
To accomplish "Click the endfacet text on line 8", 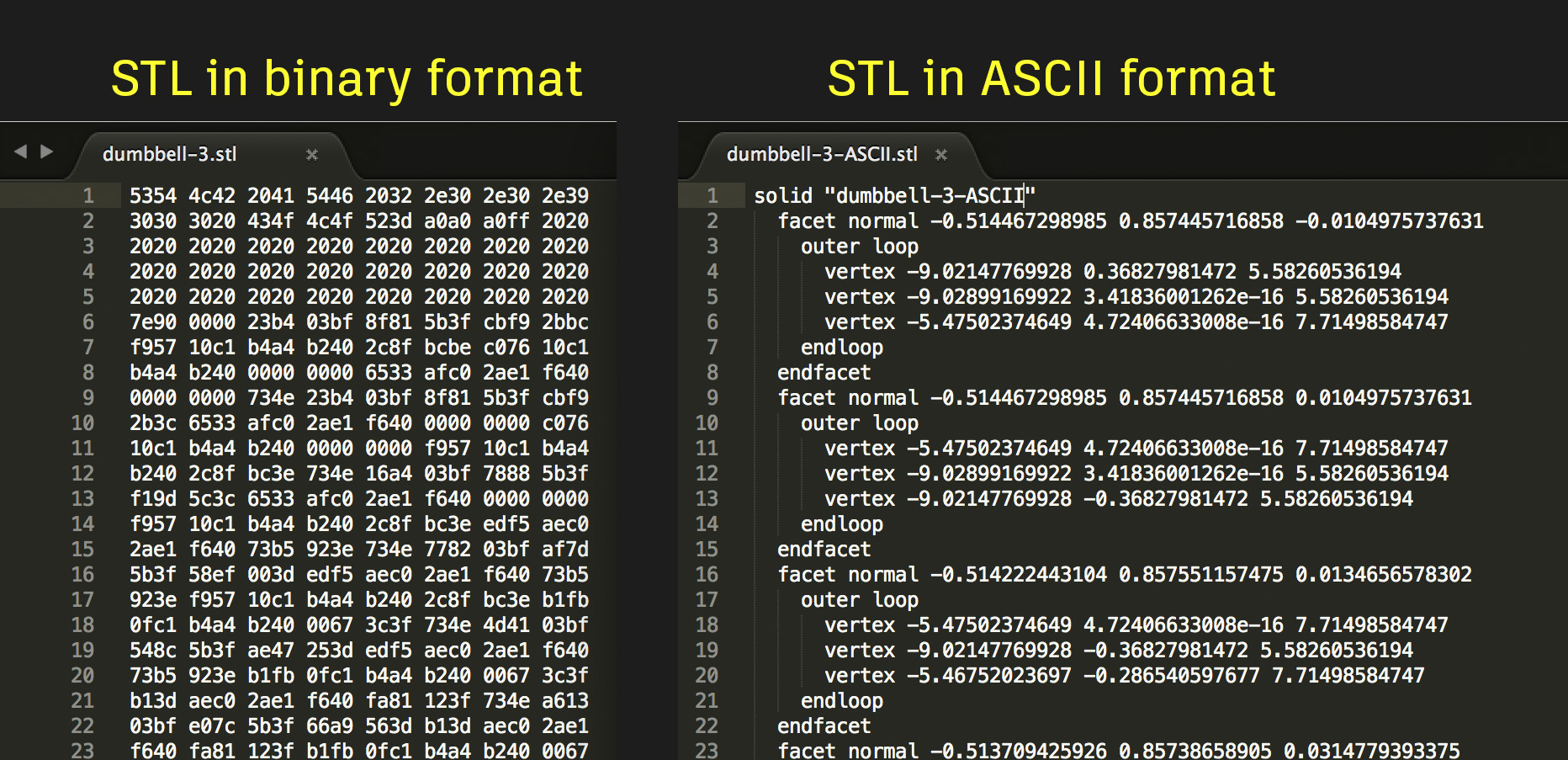I will coord(823,372).
